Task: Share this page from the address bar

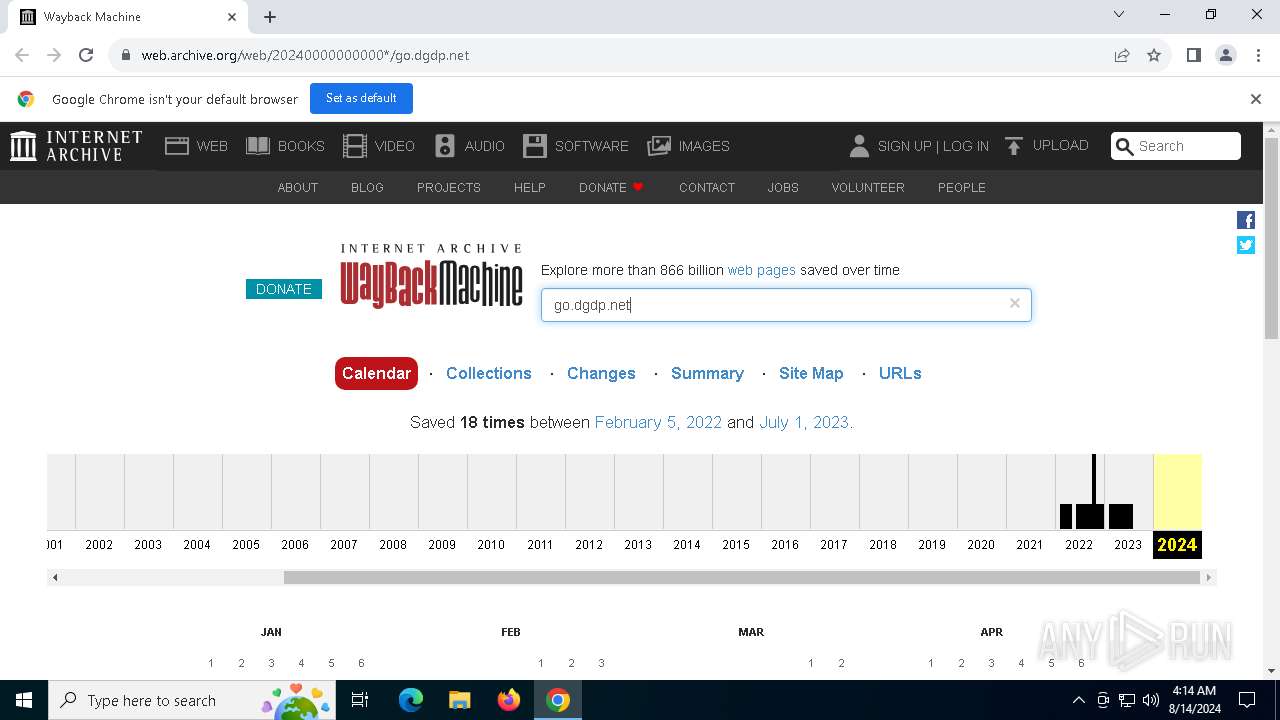Action: coord(1122,55)
